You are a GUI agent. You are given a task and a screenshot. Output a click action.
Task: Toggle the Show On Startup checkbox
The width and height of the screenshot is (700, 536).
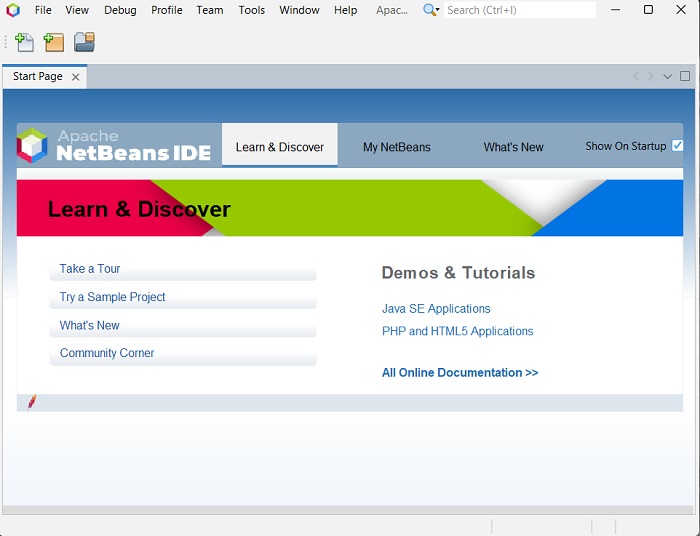677,145
